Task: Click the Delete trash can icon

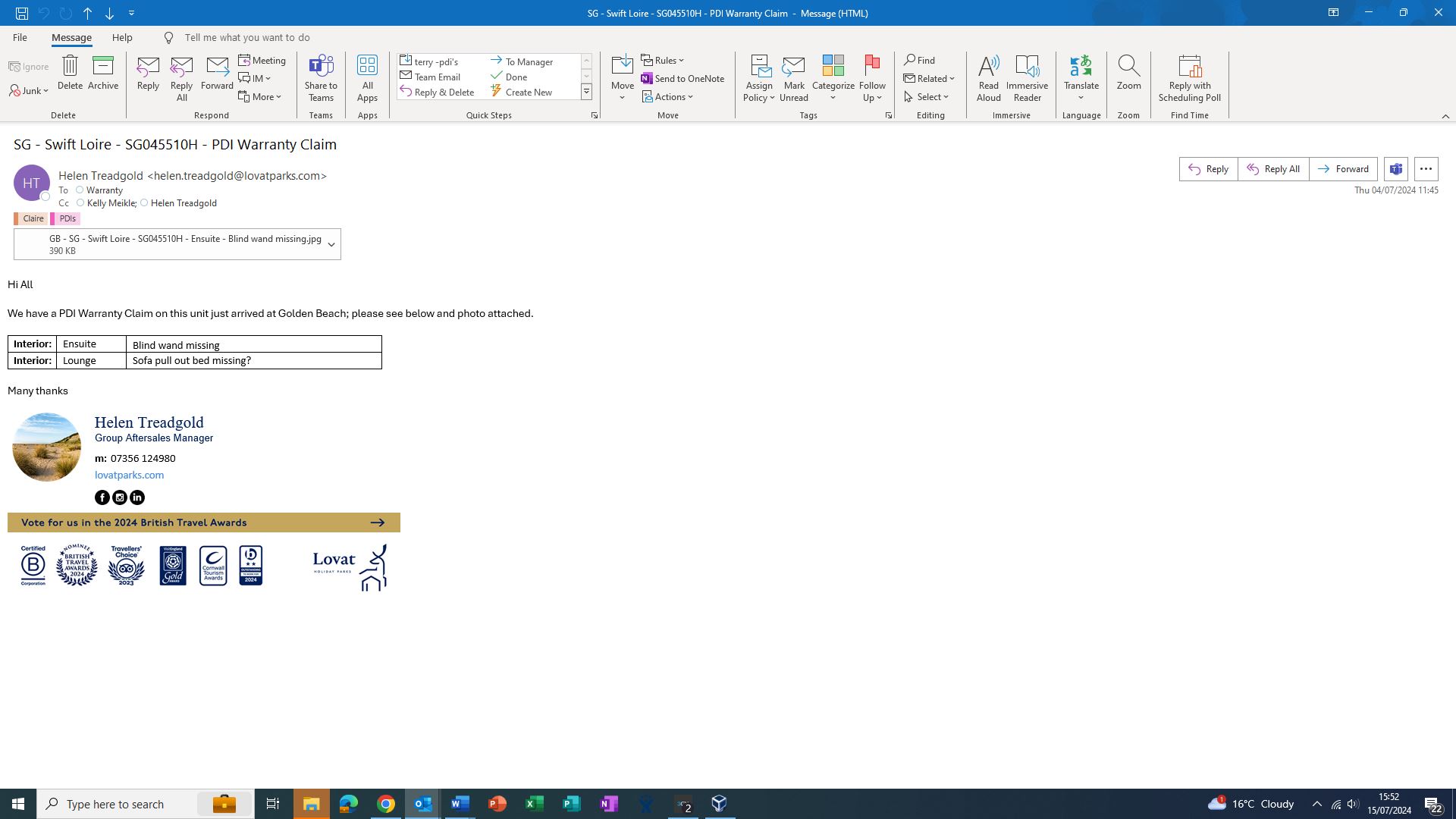Action: pyautogui.click(x=70, y=66)
